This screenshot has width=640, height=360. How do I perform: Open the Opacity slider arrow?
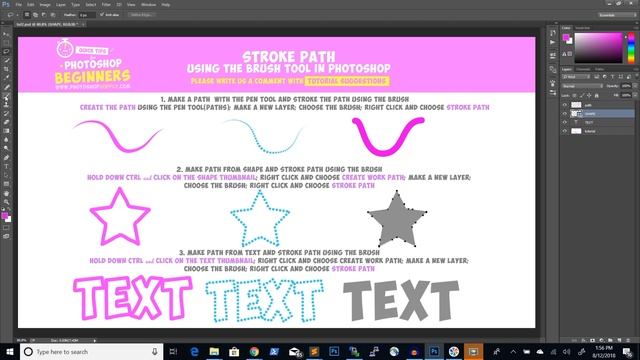coord(635,86)
